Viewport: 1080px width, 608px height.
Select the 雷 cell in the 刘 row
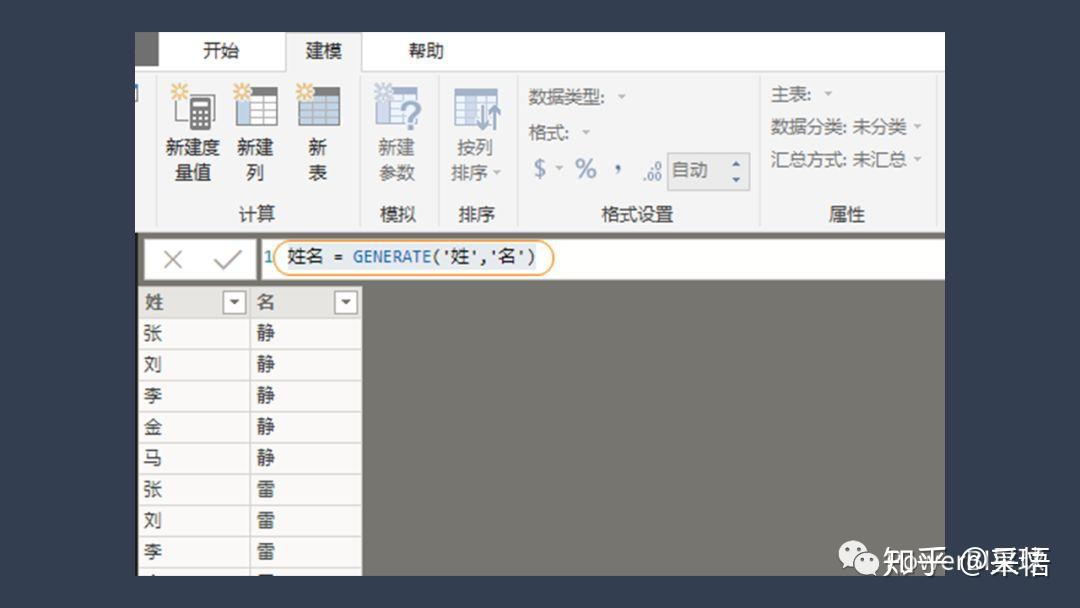click(306, 521)
